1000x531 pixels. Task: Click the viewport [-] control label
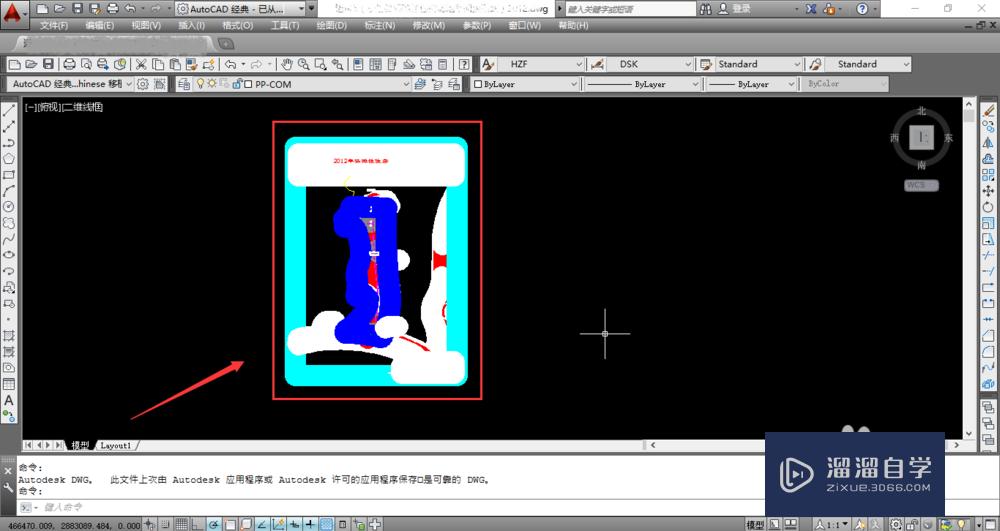pyautogui.click(x=30, y=107)
